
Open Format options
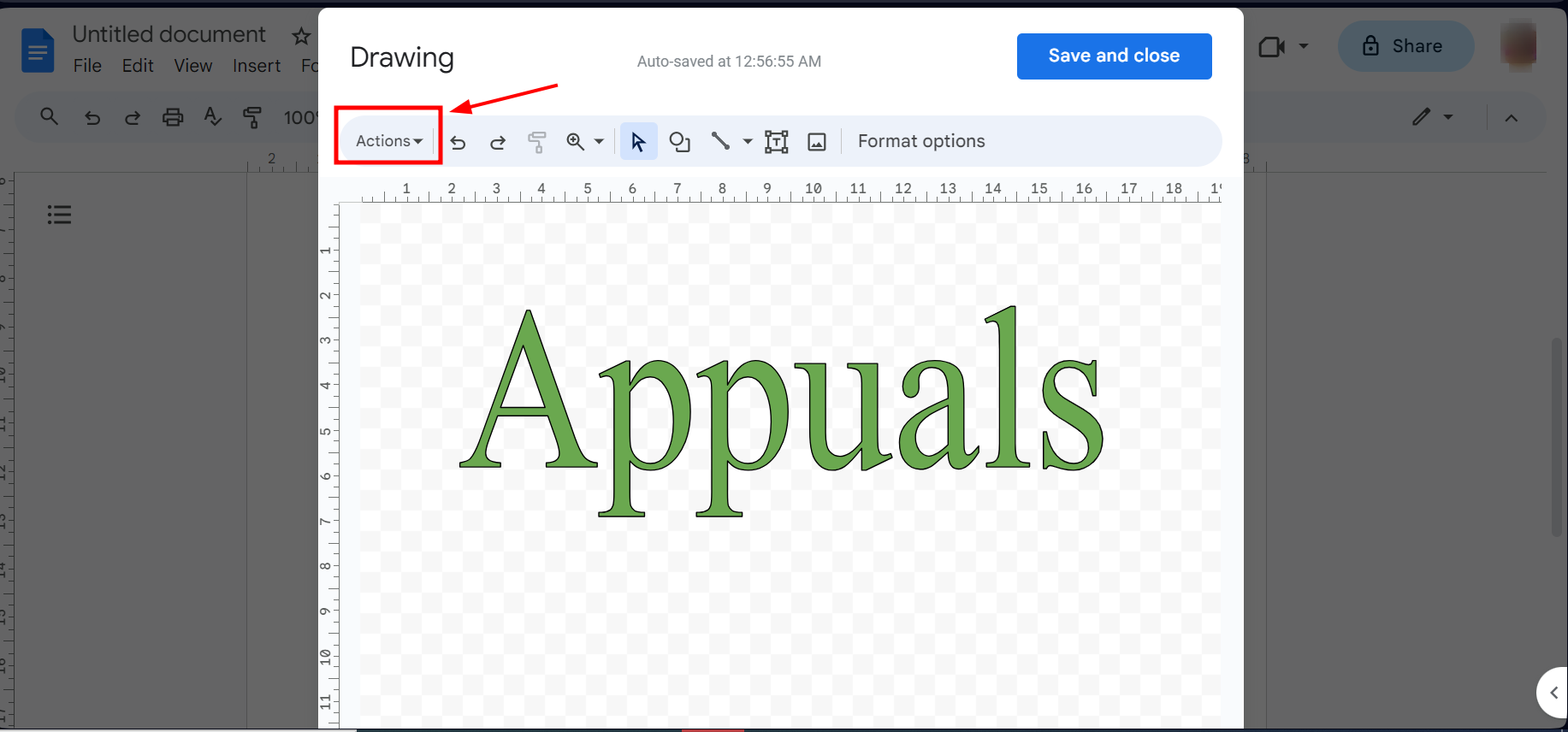[x=921, y=141]
